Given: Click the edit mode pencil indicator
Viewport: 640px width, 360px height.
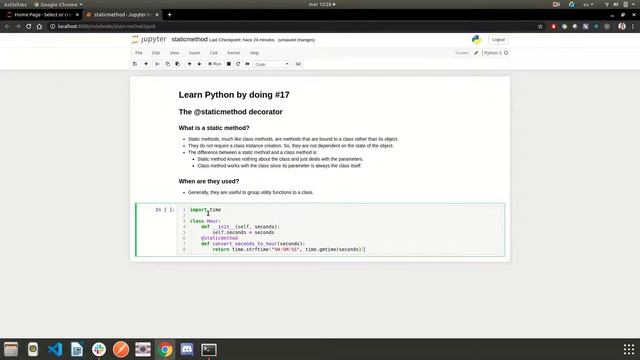Looking at the screenshot, I should 476,53.
